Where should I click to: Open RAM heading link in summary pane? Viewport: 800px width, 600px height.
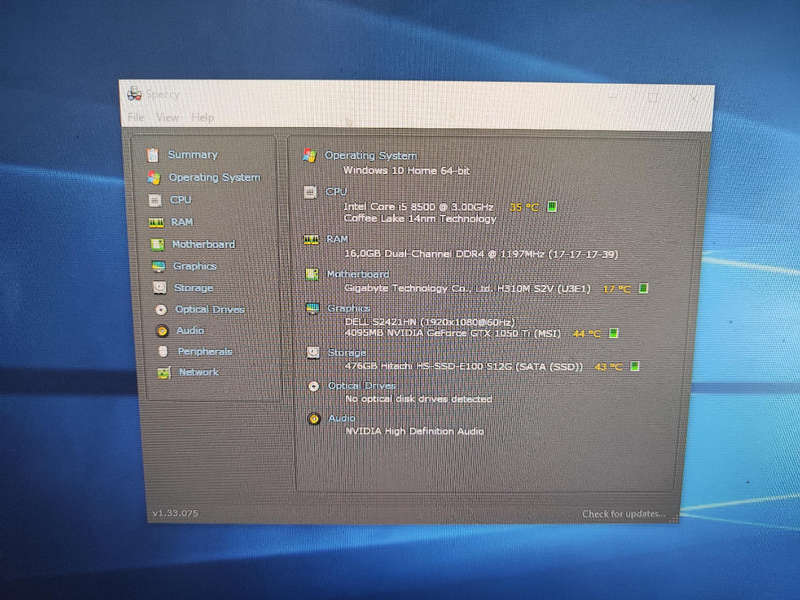(x=337, y=239)
